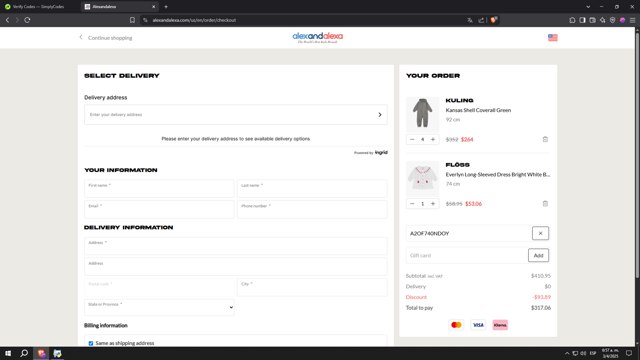The width and height of the screenshot is (640, 360).
Task: Increase Flöss dress quantity
Action: 433,204
